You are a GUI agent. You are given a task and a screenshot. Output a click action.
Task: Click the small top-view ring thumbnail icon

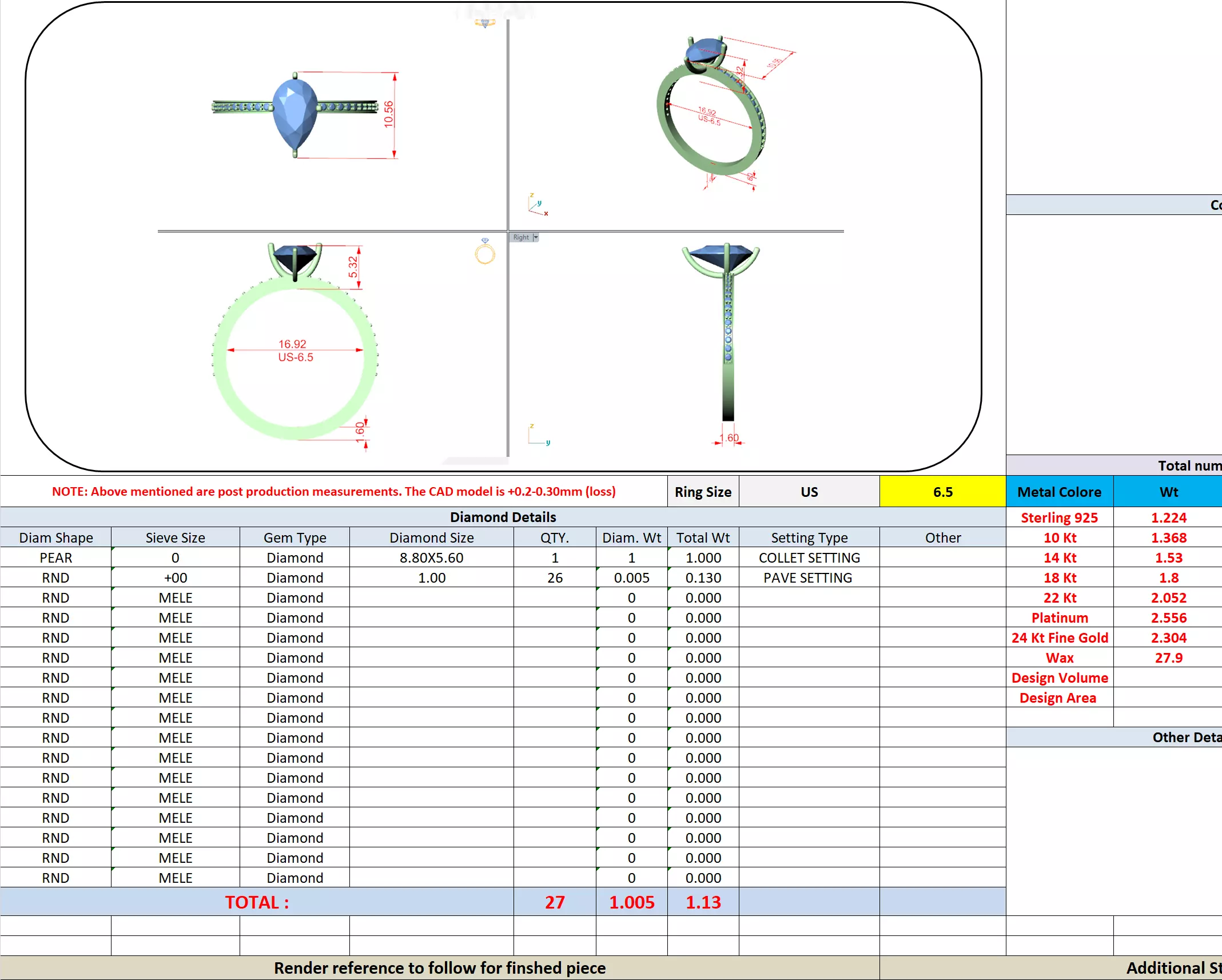(x=485, y=23)
